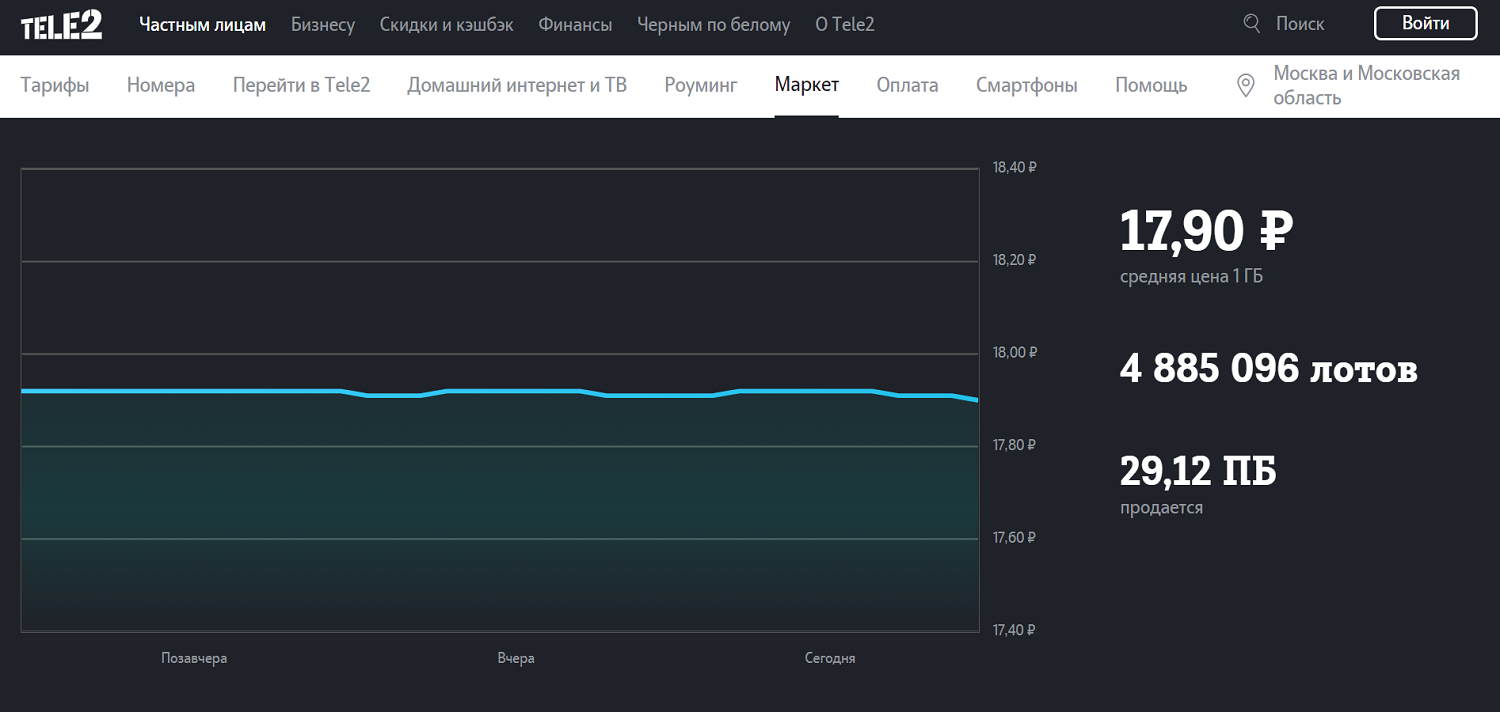Open the Финансы section
This screenshot has width=1500, height=712.
[x=575, y=24]
